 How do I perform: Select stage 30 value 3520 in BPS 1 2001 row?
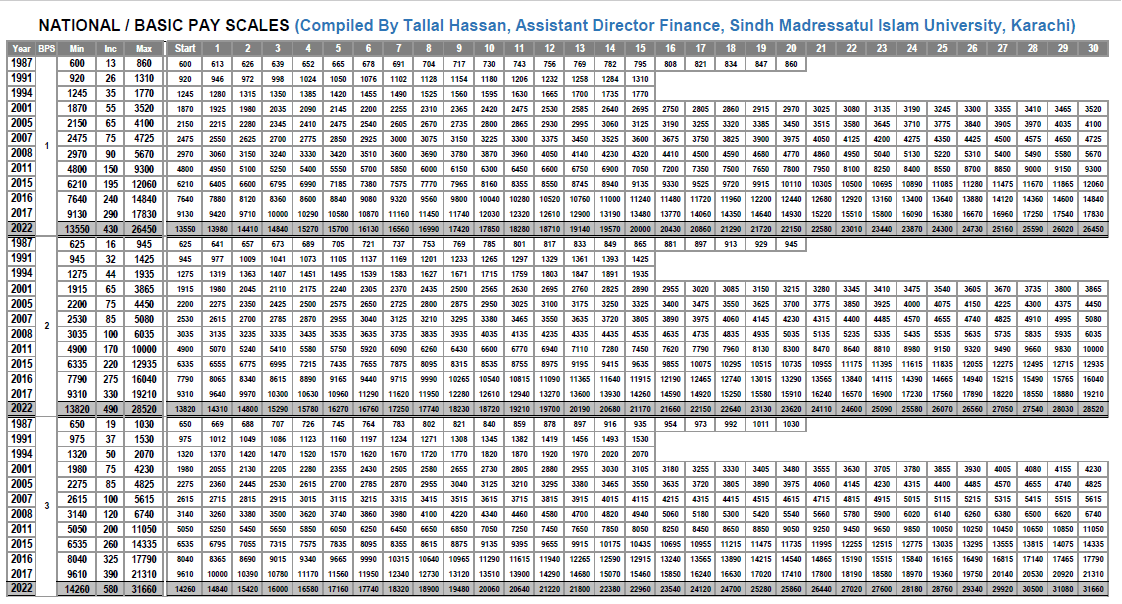[x=1093, y=109]
